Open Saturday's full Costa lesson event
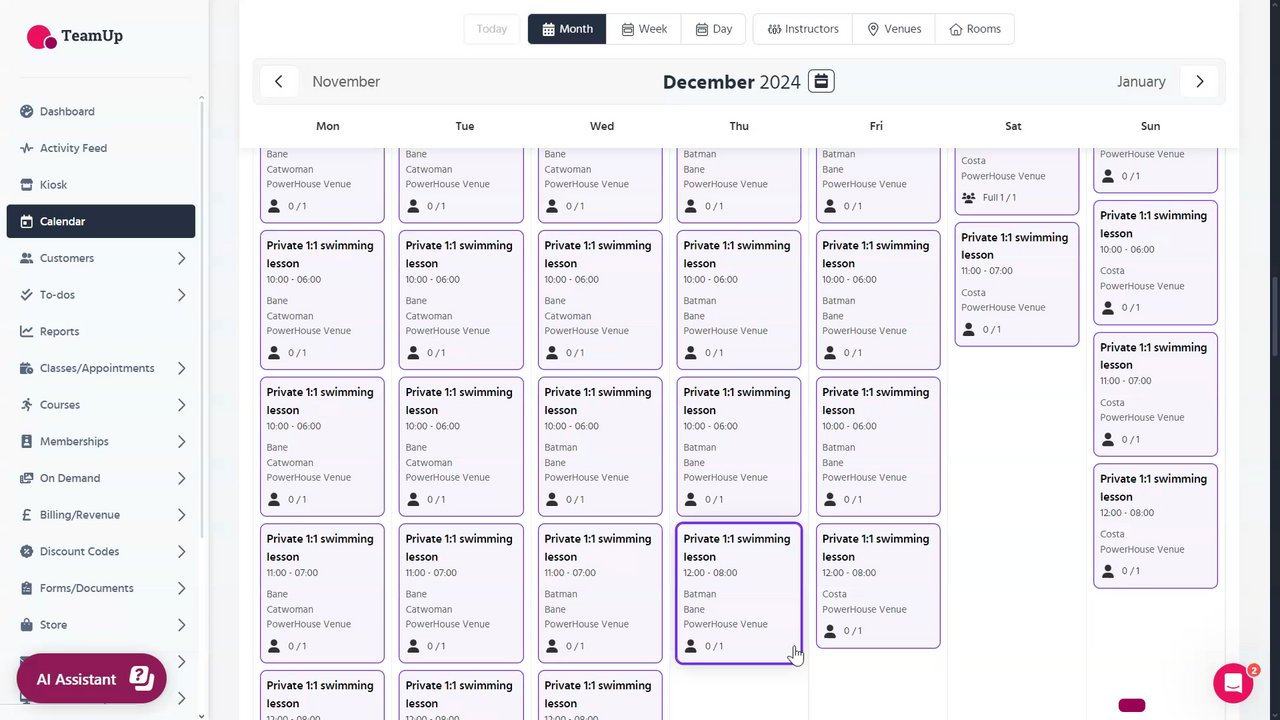This screenshot has height=720, width=1280. [x=1016, y=180]
